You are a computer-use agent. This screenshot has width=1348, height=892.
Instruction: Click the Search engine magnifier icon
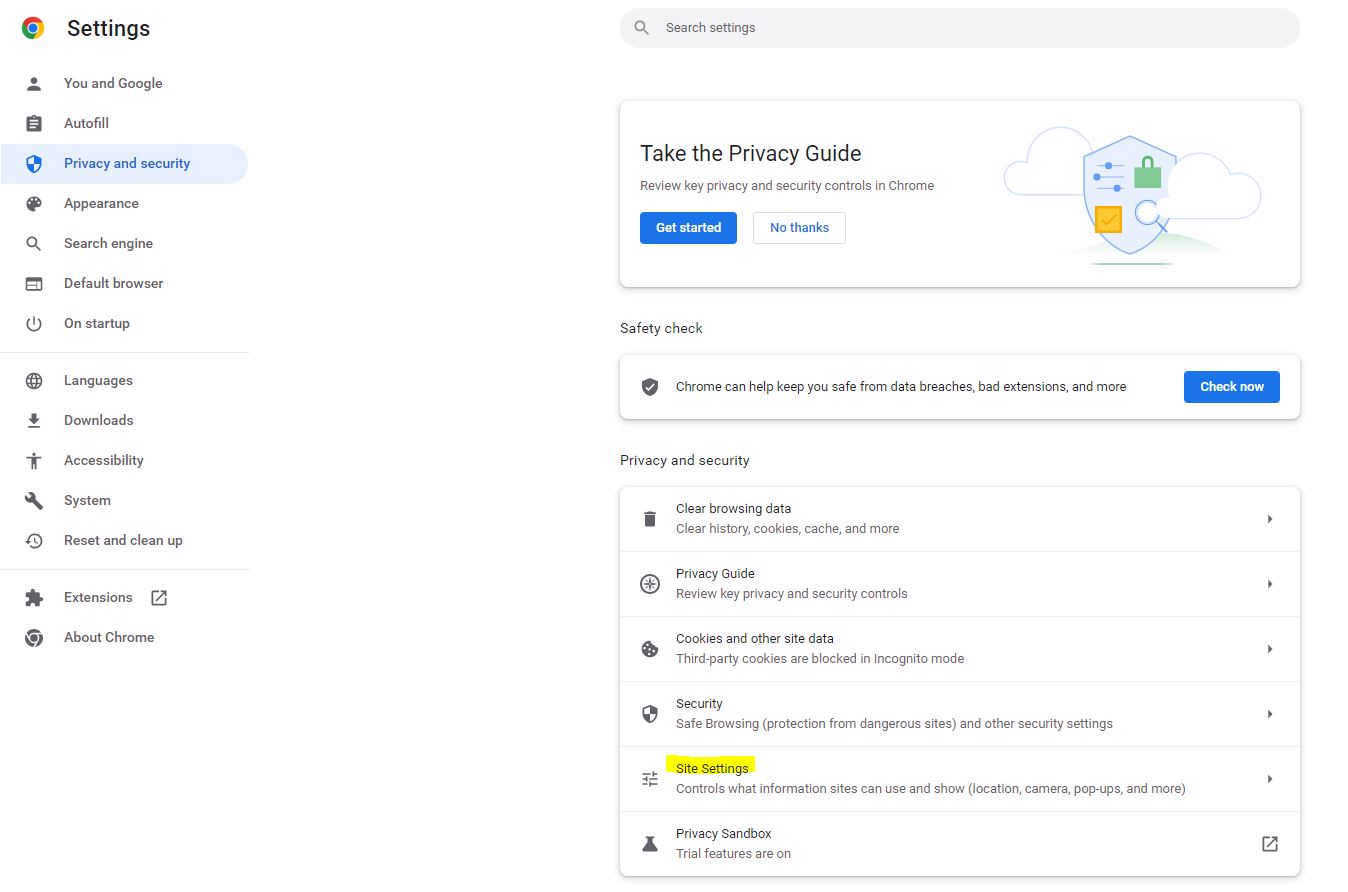click(x=34, y=243)
